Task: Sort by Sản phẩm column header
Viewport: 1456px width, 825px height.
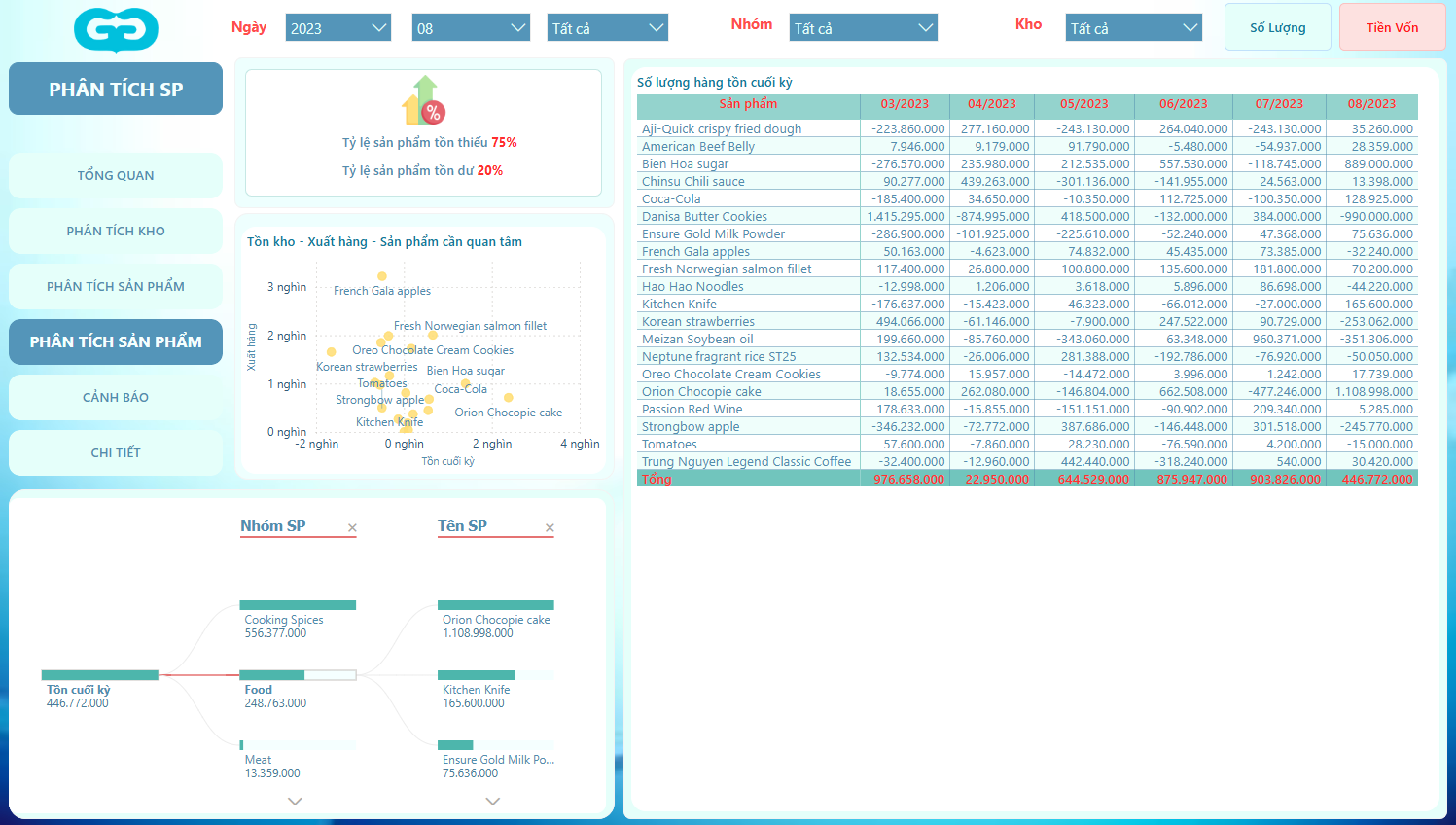Action: tap(748, 104)
